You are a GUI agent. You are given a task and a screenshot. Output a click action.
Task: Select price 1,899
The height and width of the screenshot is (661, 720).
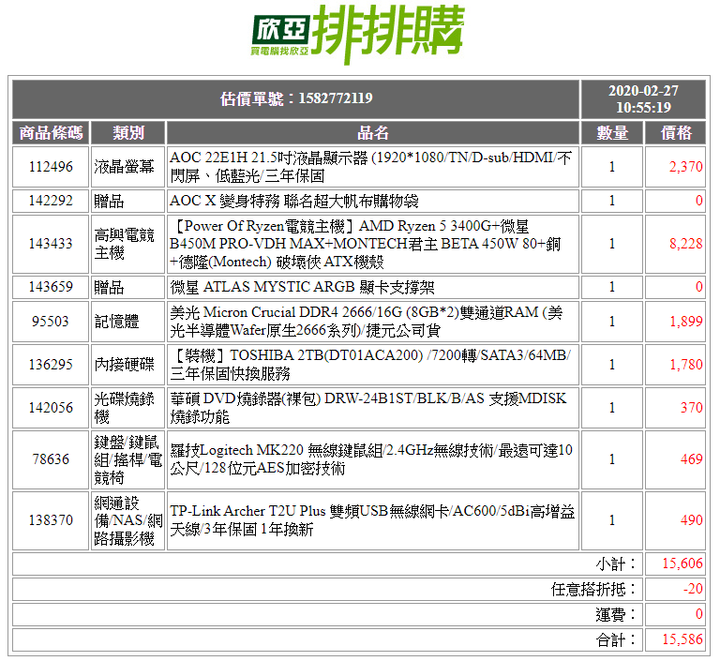pyautogui.click(x=686, y=321)
